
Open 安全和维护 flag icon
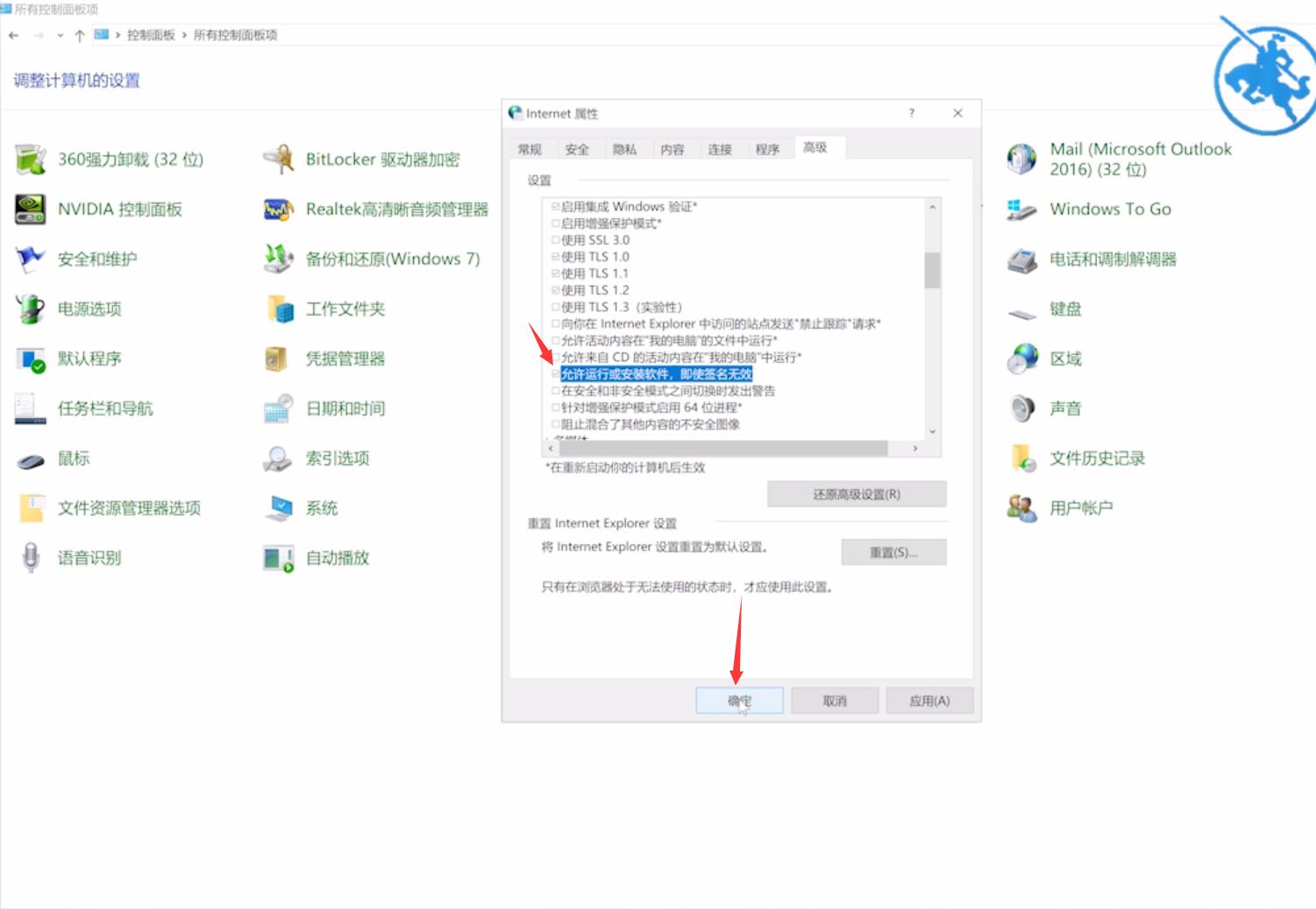tap(30, 259)
